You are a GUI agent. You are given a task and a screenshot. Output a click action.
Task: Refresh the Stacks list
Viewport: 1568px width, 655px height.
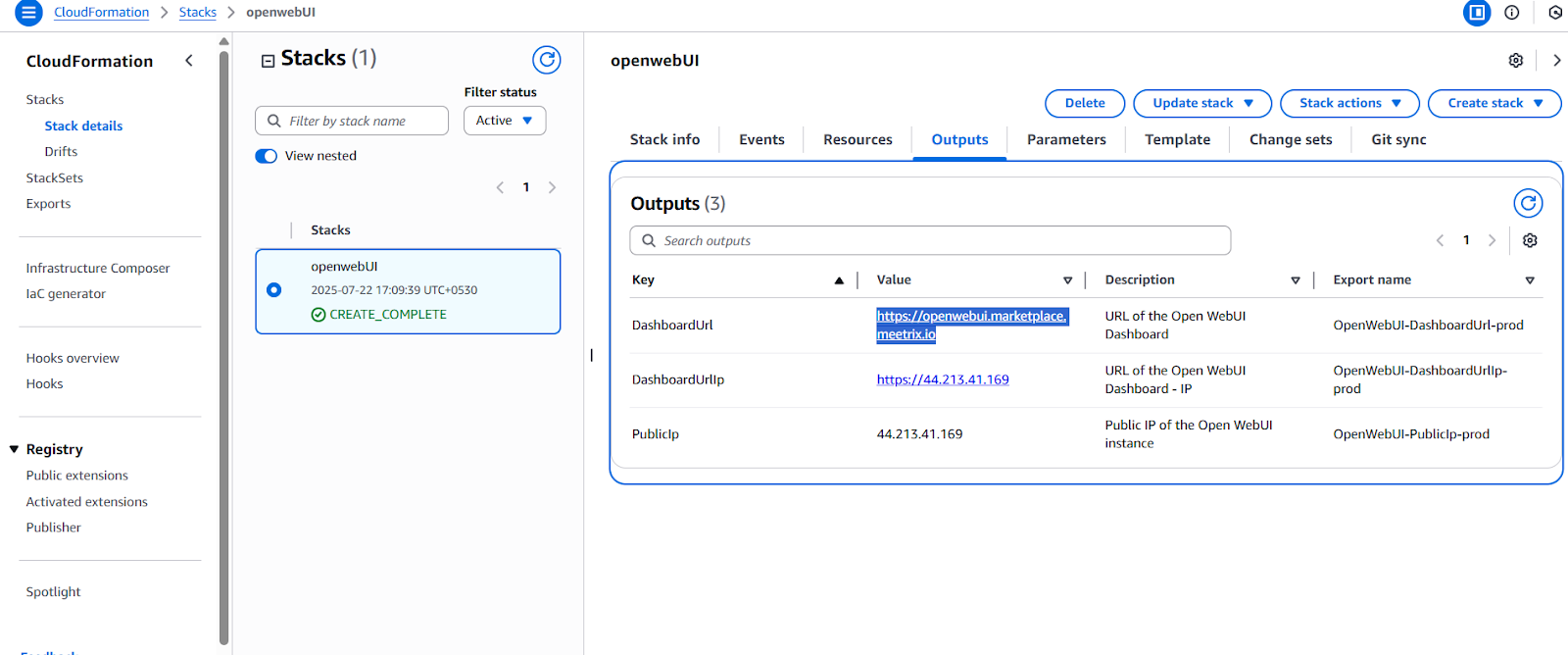click(547, 60)
